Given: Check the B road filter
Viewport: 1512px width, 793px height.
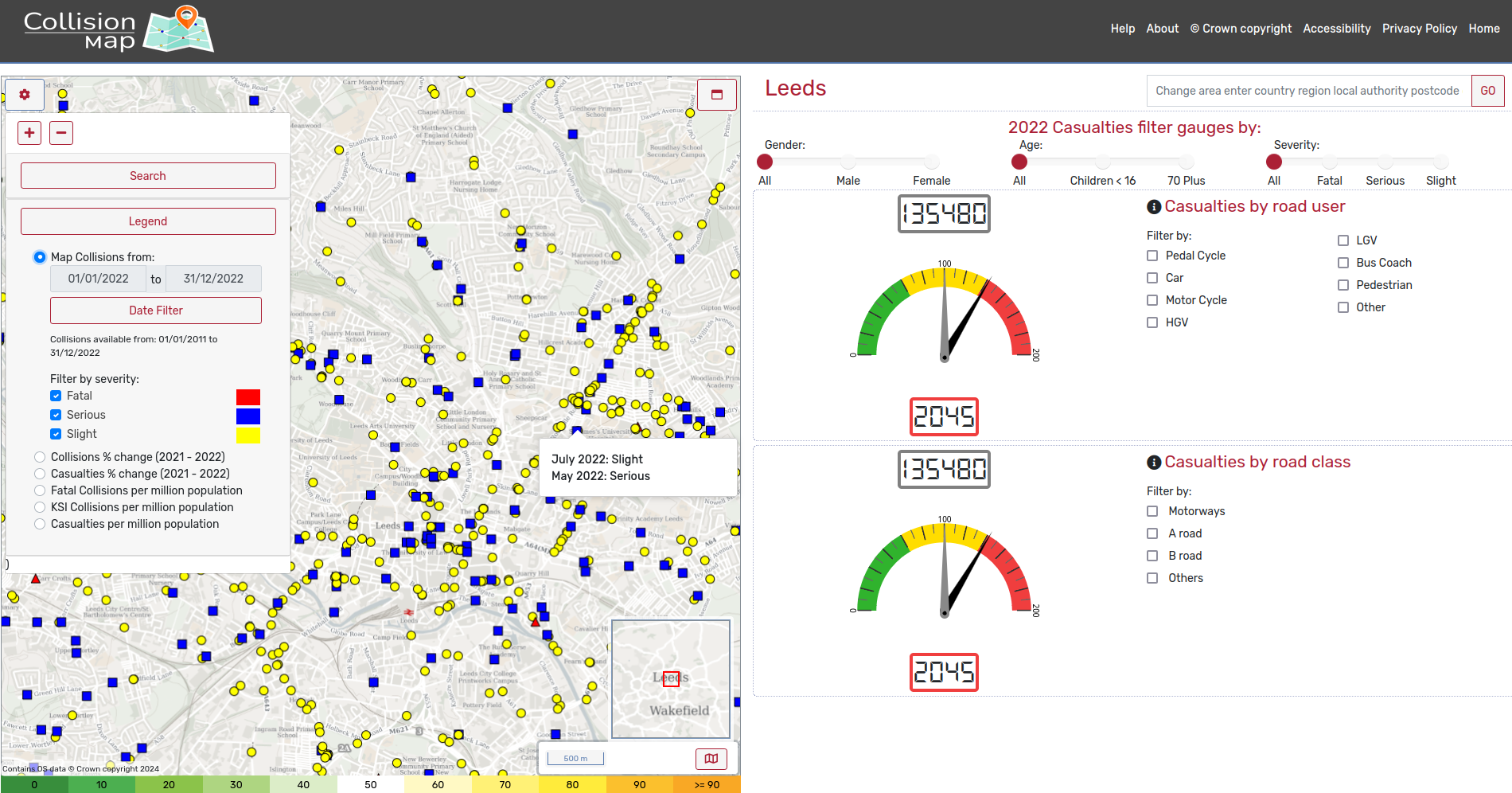Looking at the screenshot, I should pos(1152,556).
